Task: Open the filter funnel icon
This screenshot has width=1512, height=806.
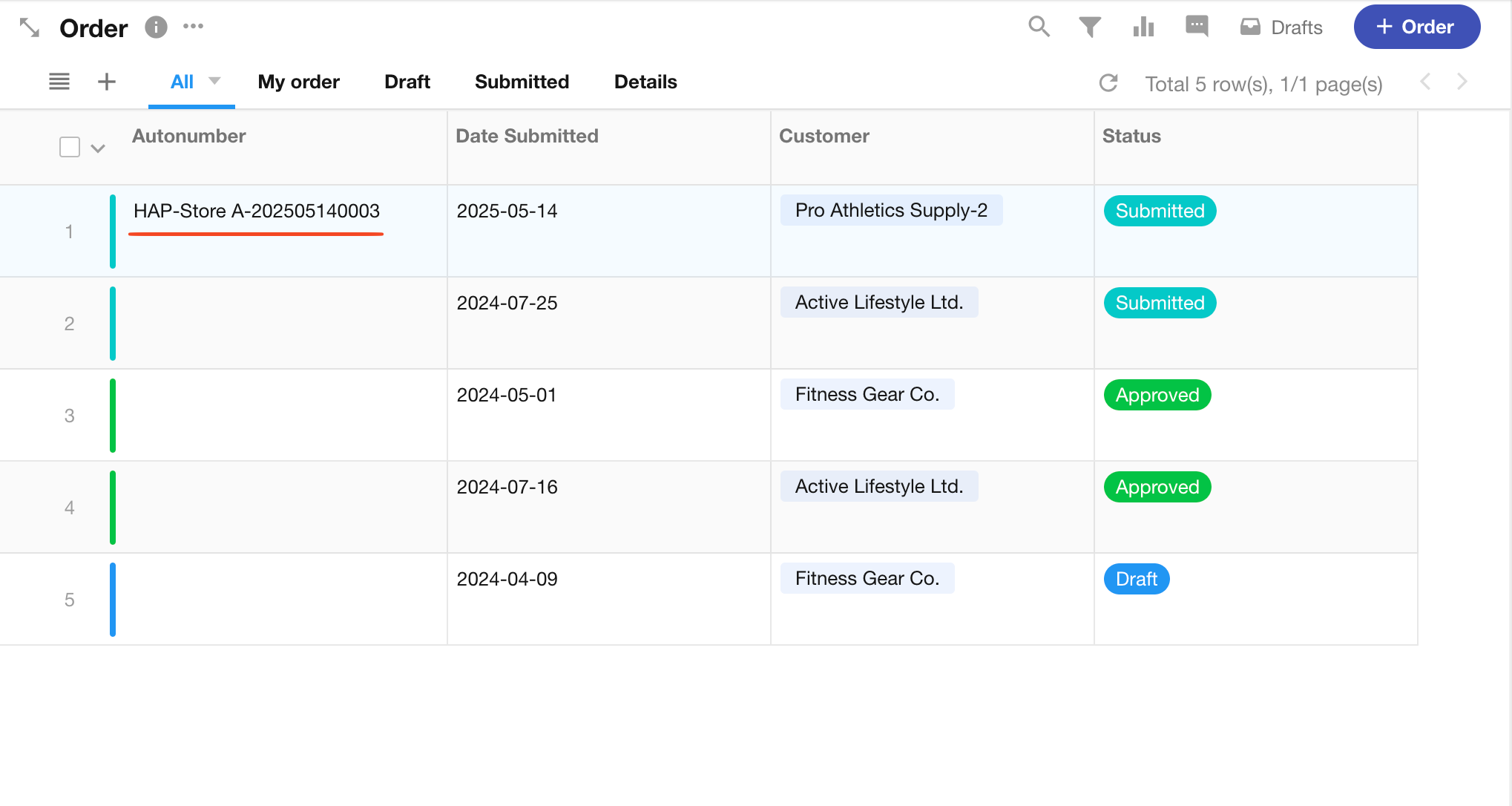Action: [x=1089, y=27]
